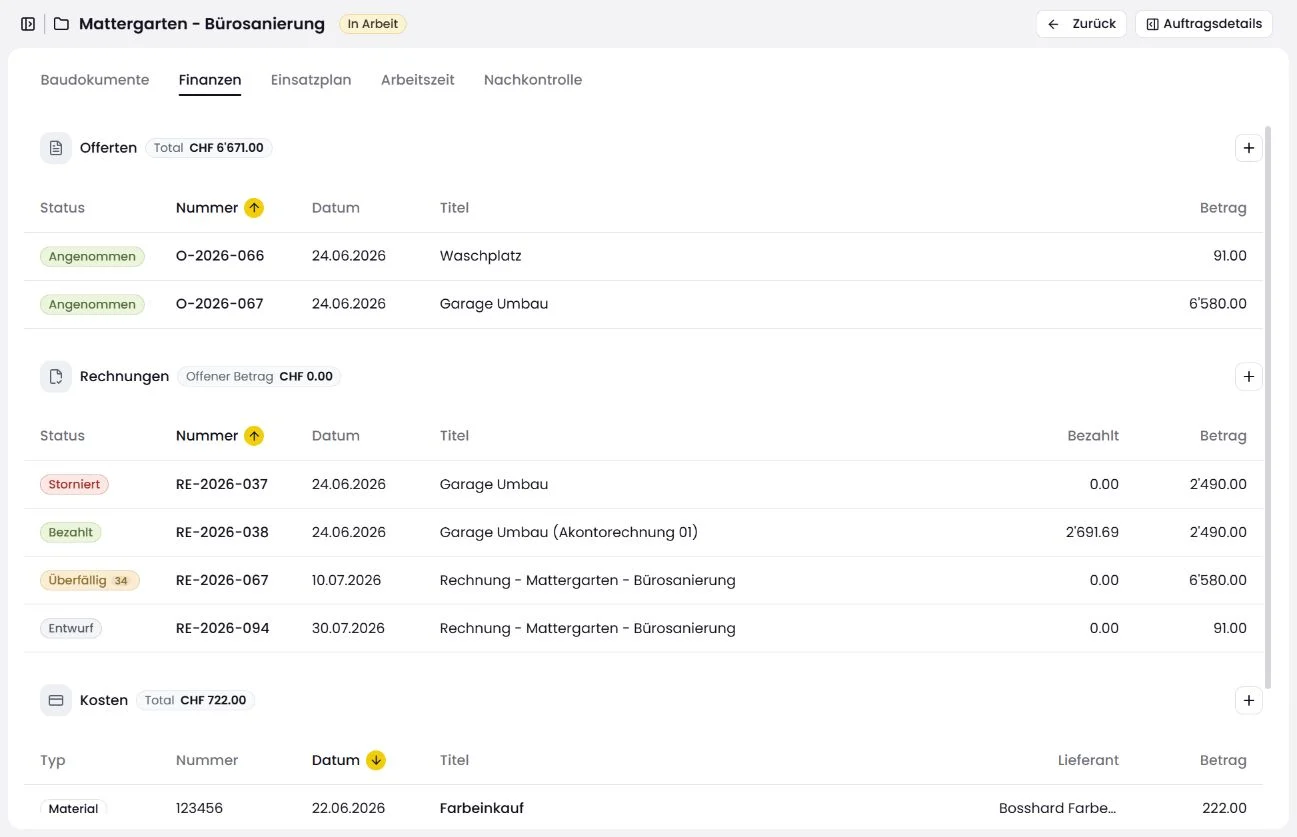Toggle the sidebar panel icon
The width and height of the screenshot is (1297, 837).
pyautogui.click(x=28, y=24)
